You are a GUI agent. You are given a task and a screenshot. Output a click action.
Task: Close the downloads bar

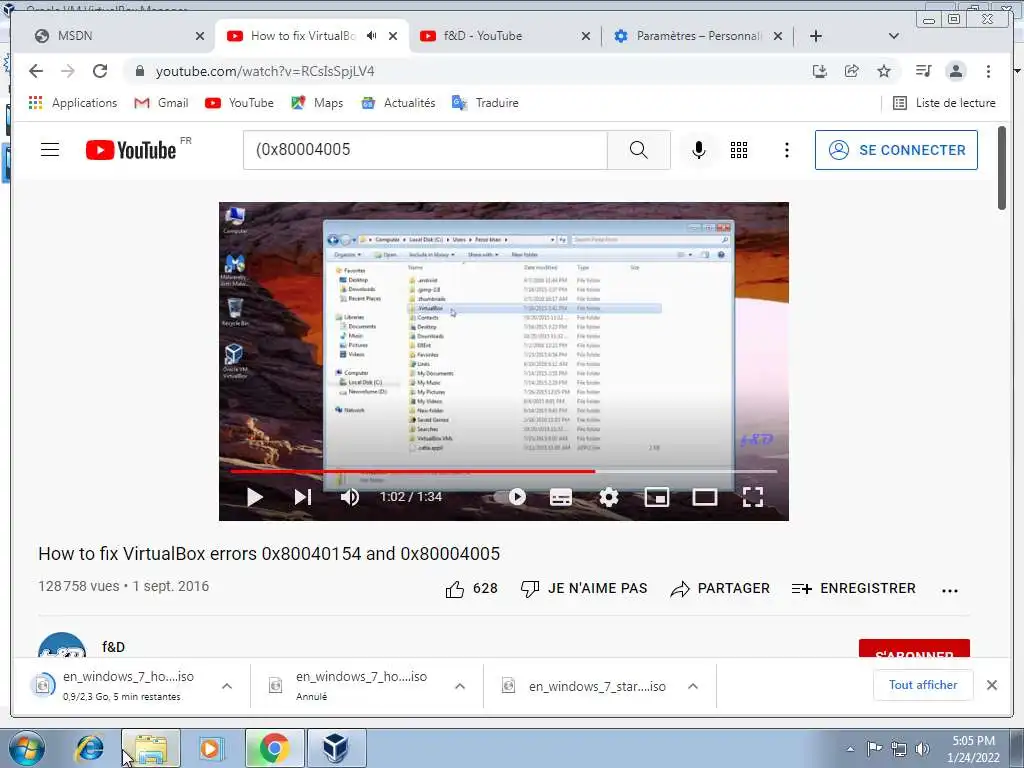992,685
